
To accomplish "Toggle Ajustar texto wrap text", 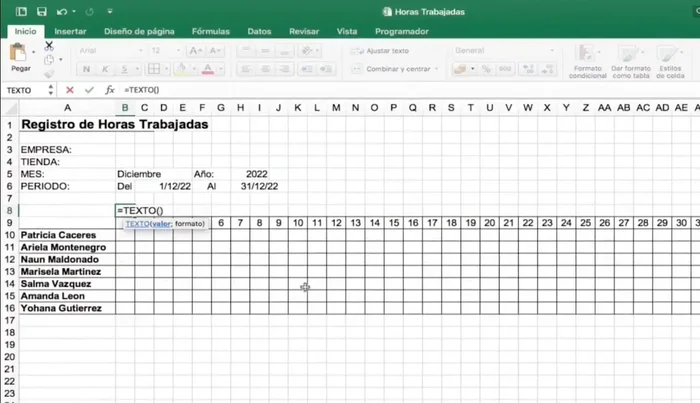I will click(380, 51).
